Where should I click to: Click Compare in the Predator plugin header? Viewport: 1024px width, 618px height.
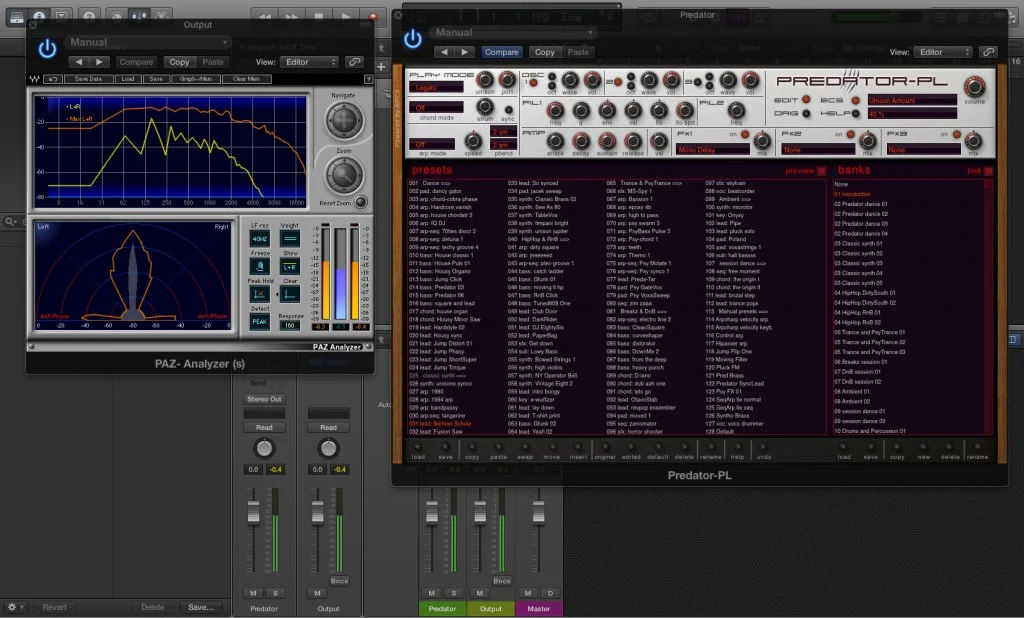point(502,52)
